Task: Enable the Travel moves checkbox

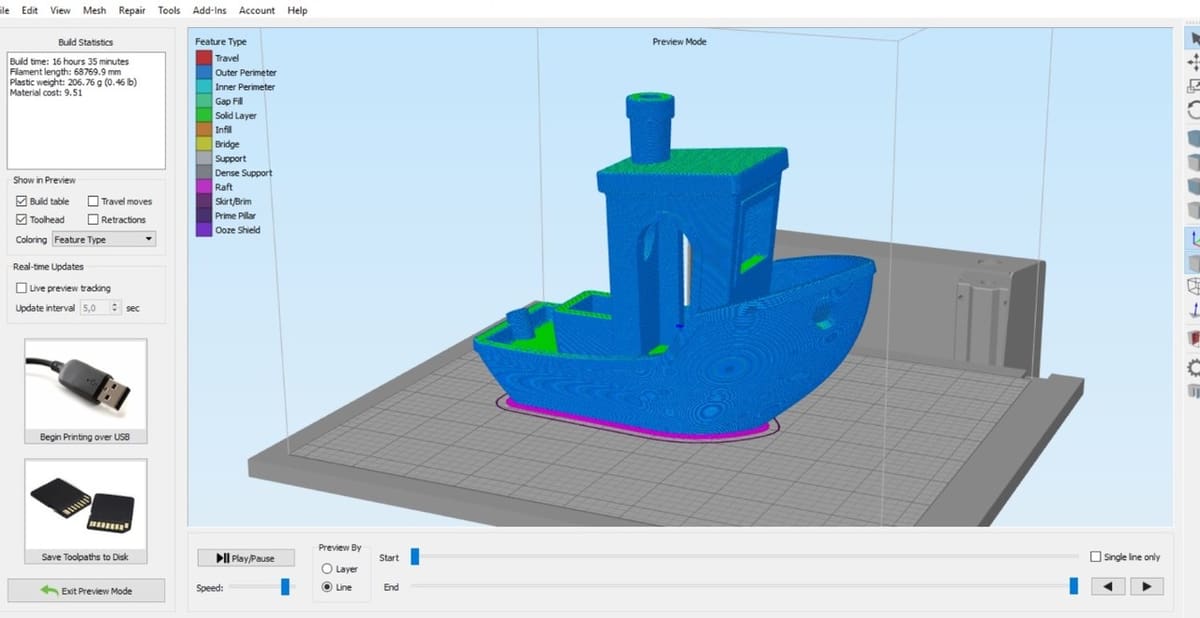Action: 93,201
